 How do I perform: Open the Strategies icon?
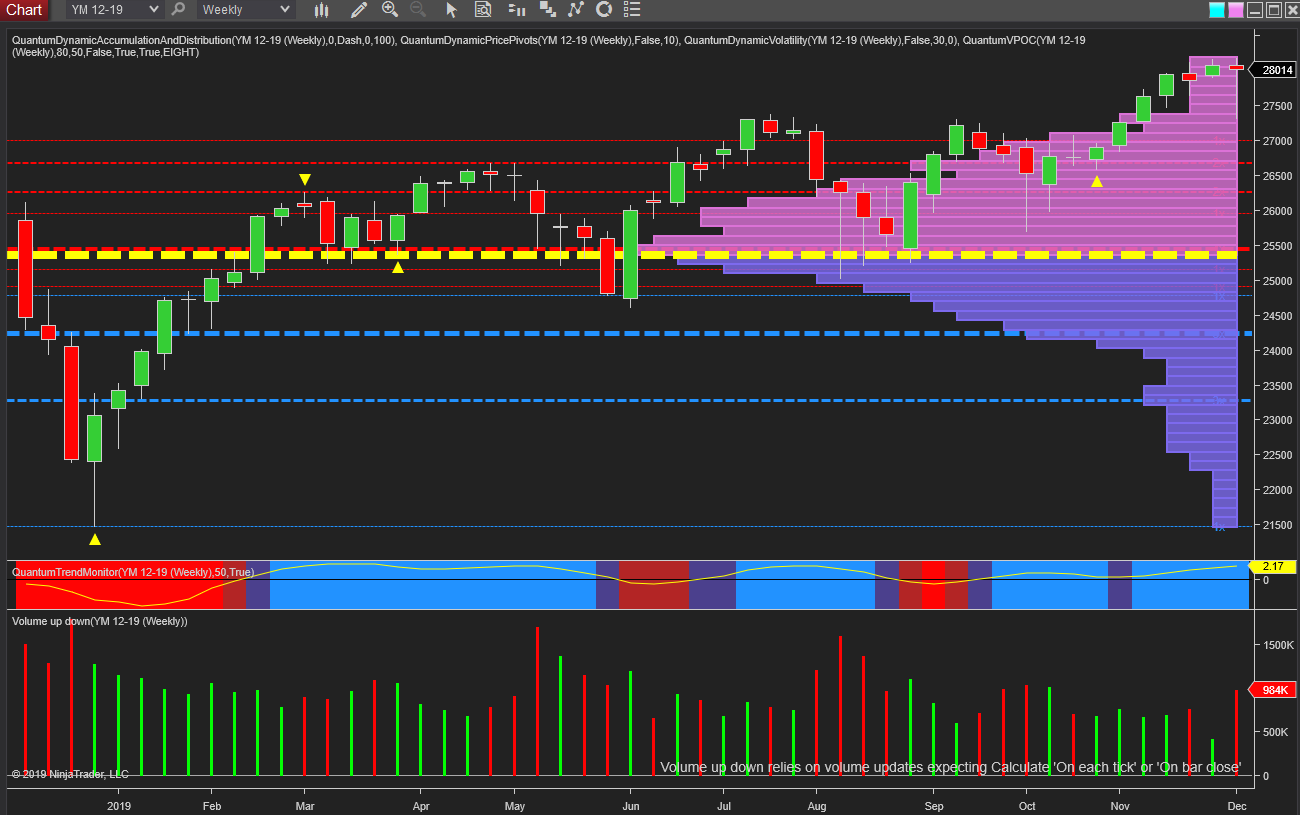(x=603, y=10)
